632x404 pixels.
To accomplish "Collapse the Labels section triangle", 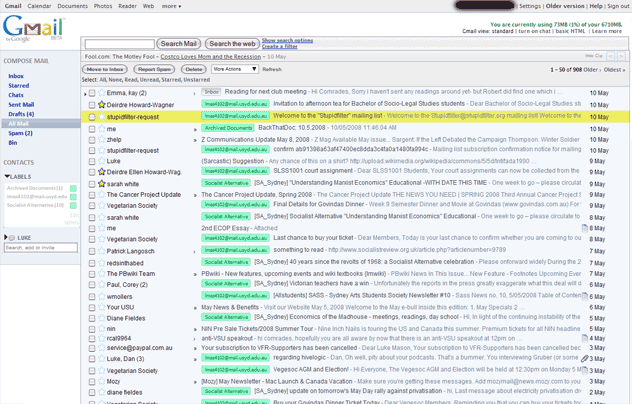I will (x=7, y=177).
